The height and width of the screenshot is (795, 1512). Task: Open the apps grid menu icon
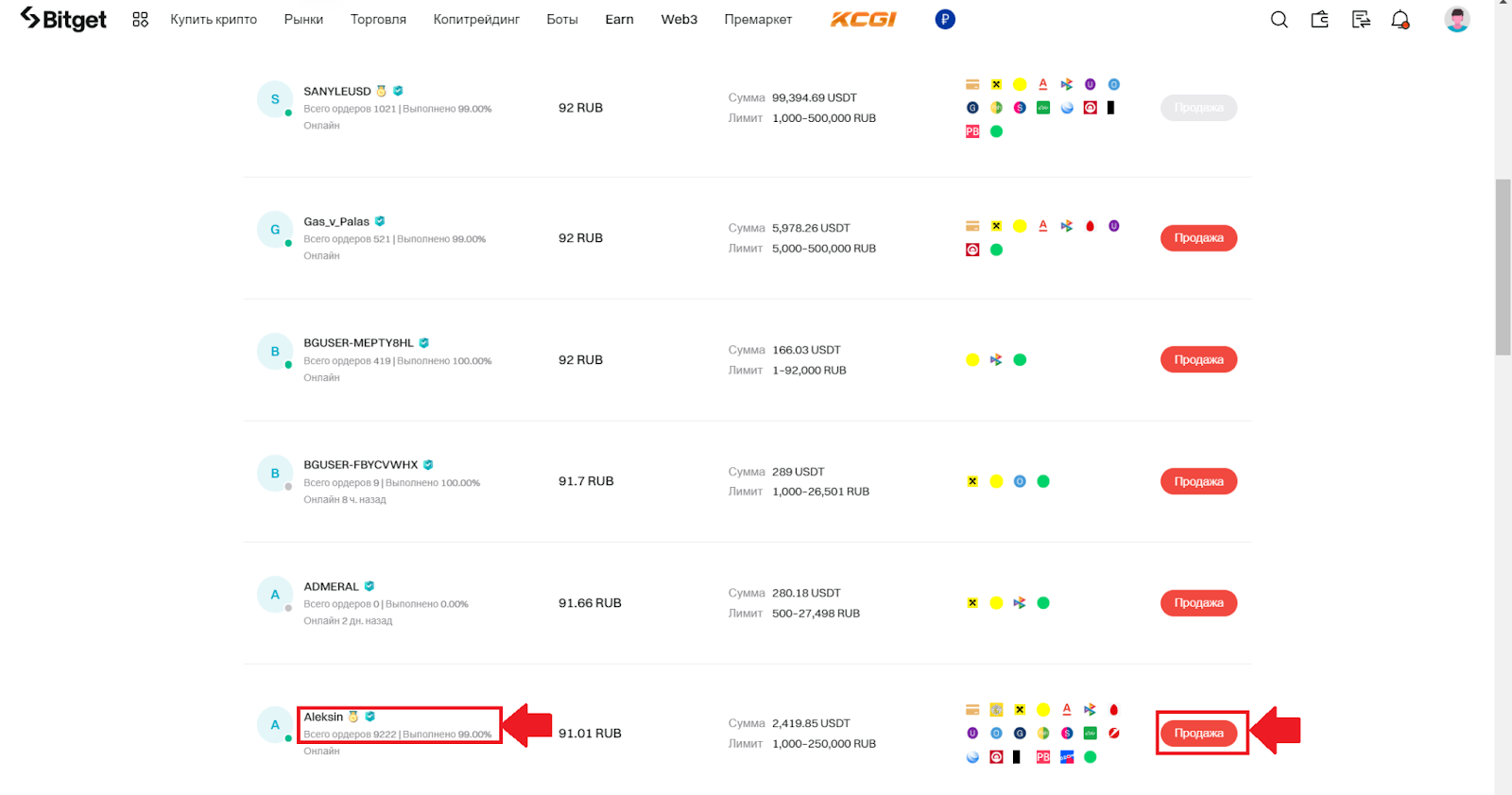(140, 19)
